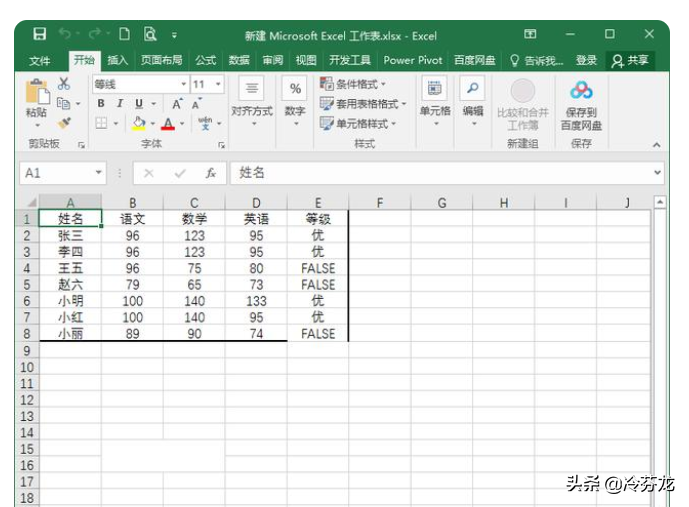Switch to Developer (开发工具) tab
Screen dimensions: 689x507
(350, 60)
